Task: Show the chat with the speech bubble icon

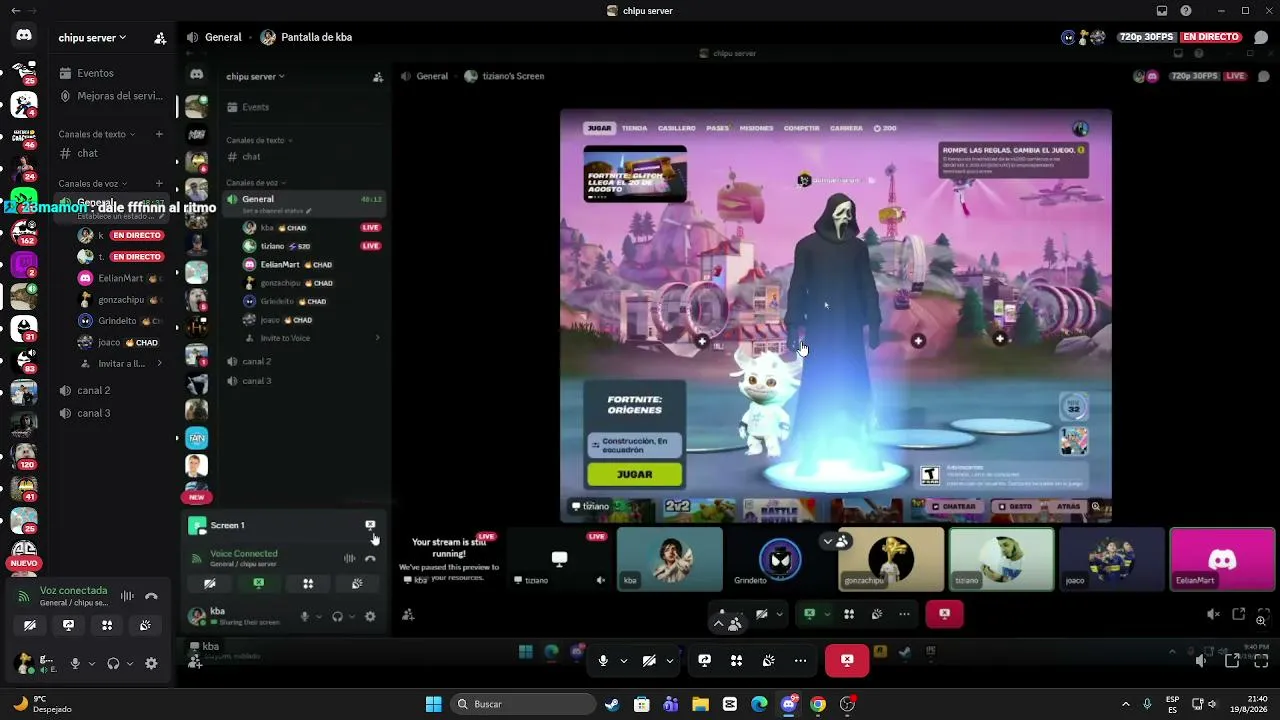Action: coord(1261,37)
